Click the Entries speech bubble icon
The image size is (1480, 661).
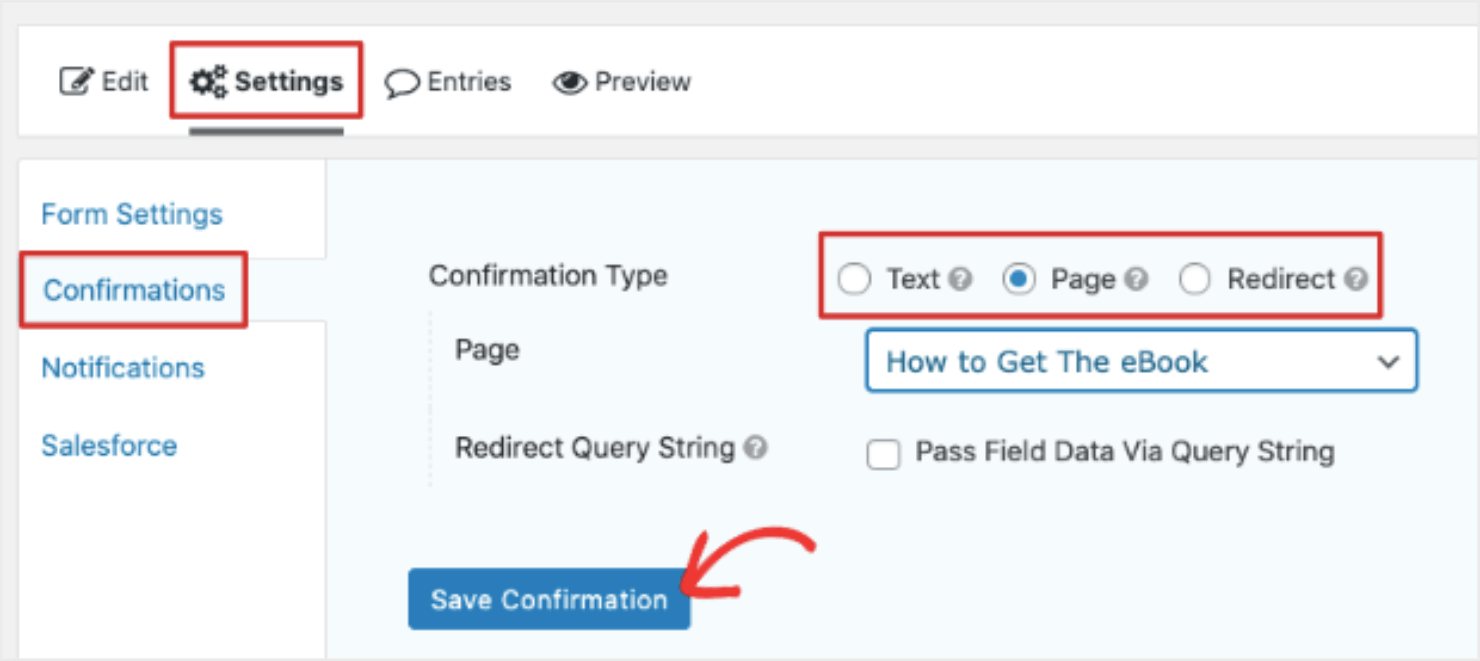pyautogui.click(x=401, y=82)
